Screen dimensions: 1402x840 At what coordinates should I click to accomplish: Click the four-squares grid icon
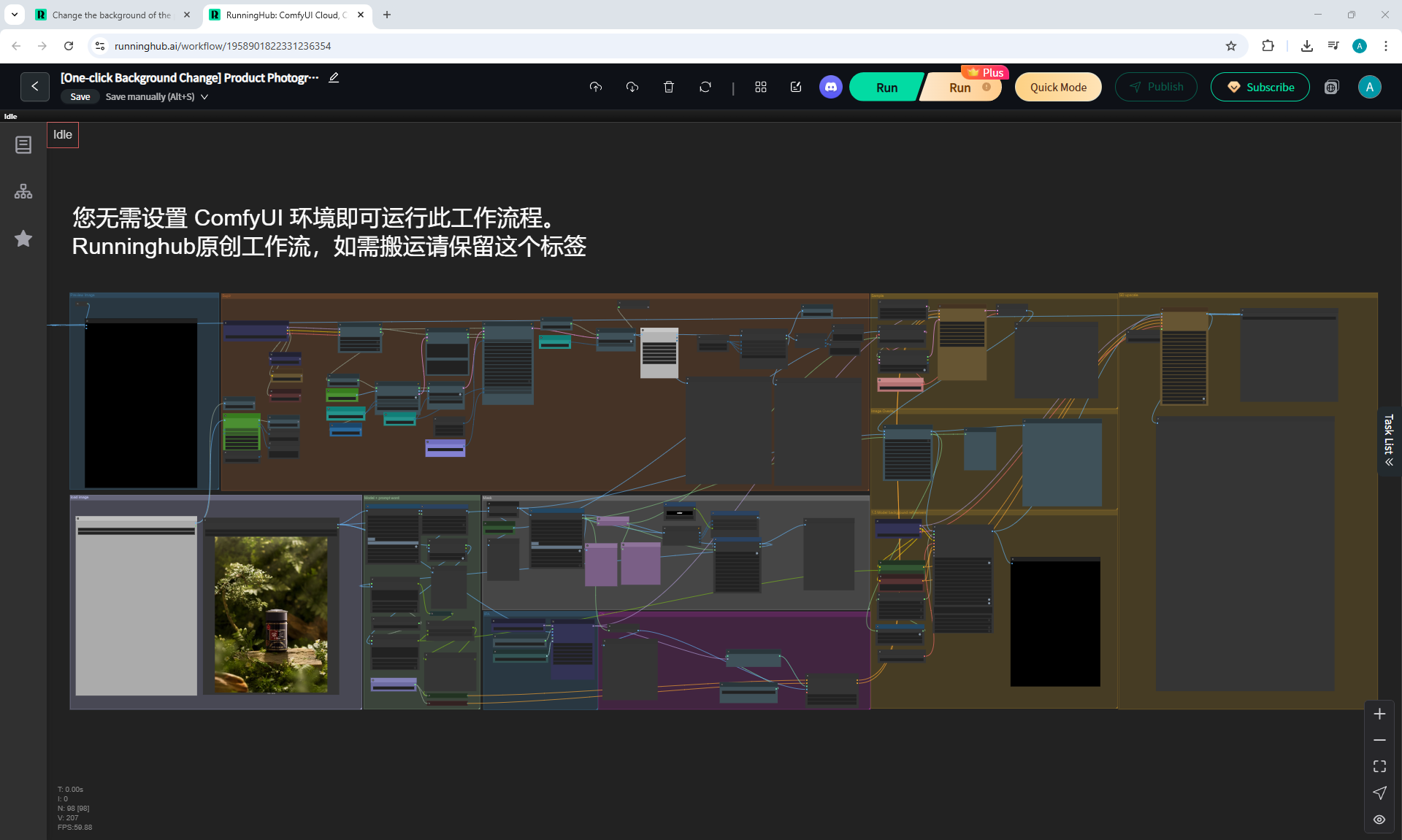760,87
